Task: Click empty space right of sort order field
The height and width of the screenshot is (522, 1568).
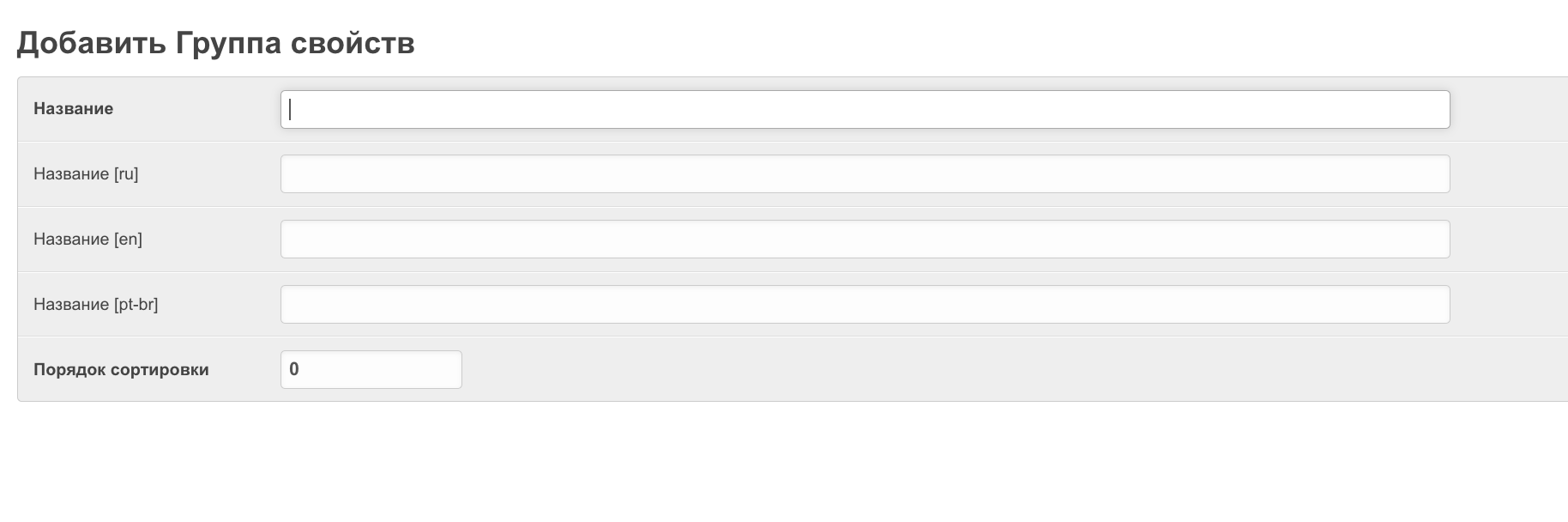Action: pos(944,370)
